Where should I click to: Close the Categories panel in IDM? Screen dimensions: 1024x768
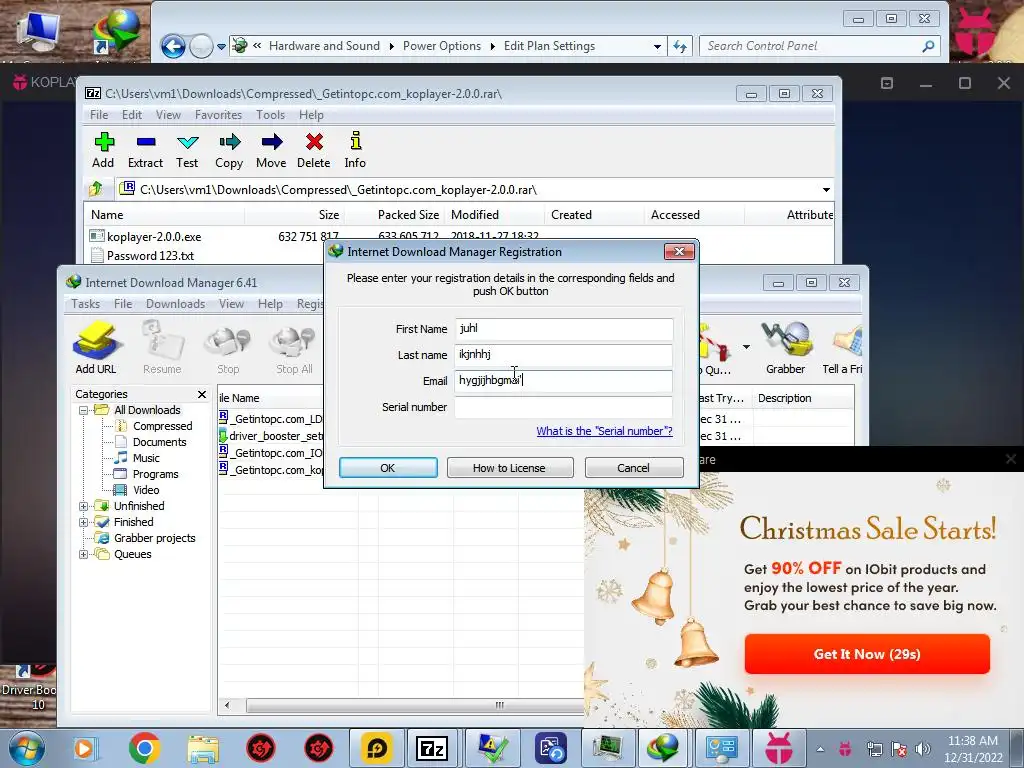click(x=202, y=394)
